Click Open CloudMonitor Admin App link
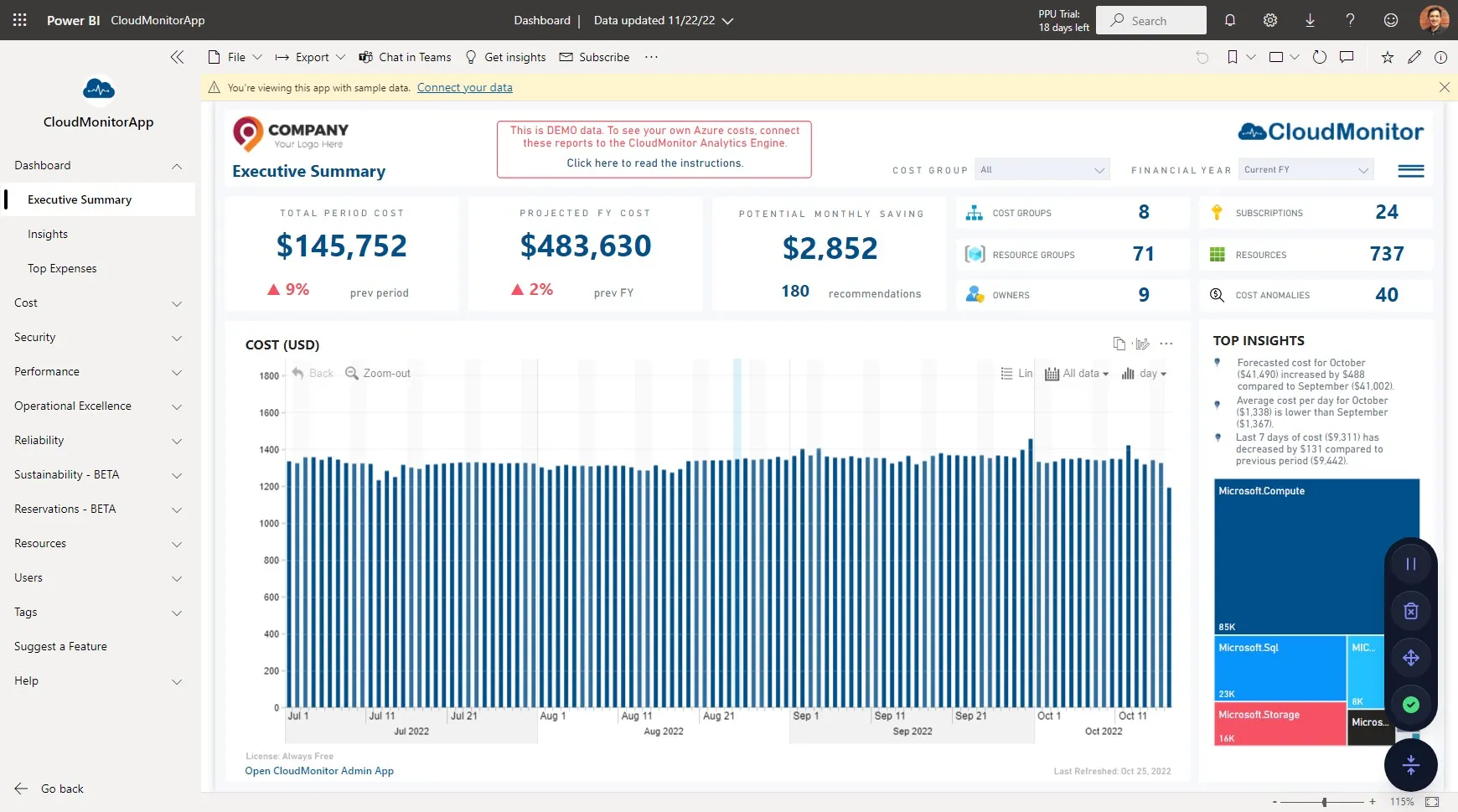Viewport: 1458px width, 812px height. click(319, 771)
